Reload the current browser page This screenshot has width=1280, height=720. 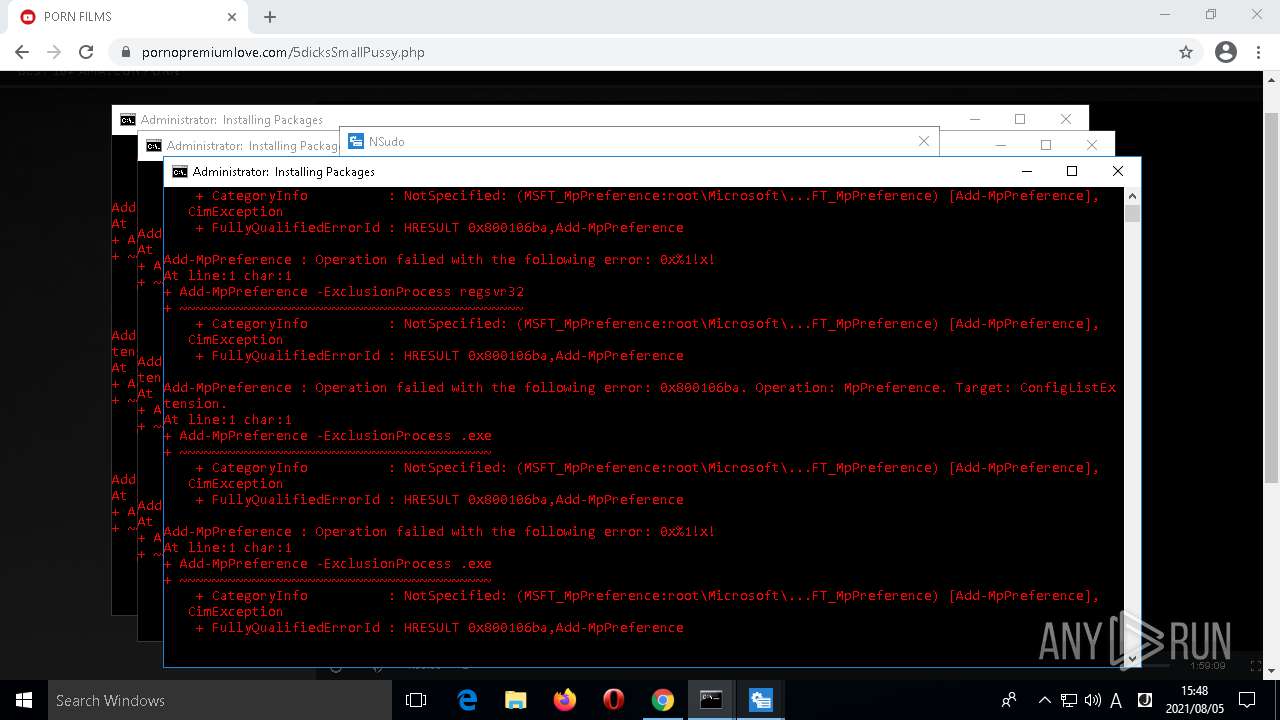click(x=86, y=52)
